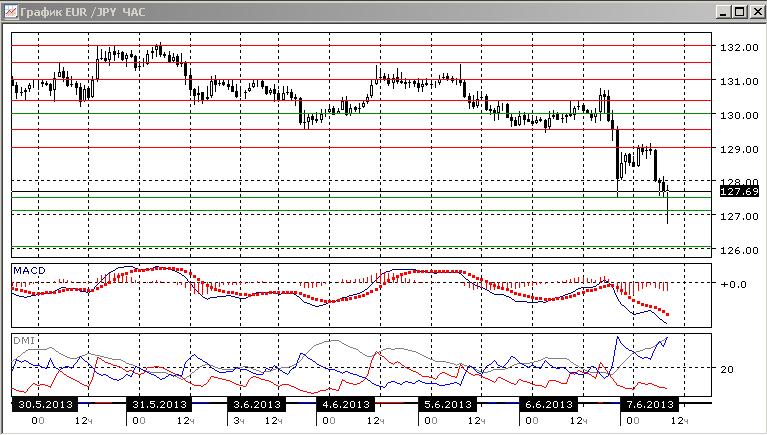Click the DMI level 20 label
The width and height of the screenshot is (767, 435).
pos(727,369)
